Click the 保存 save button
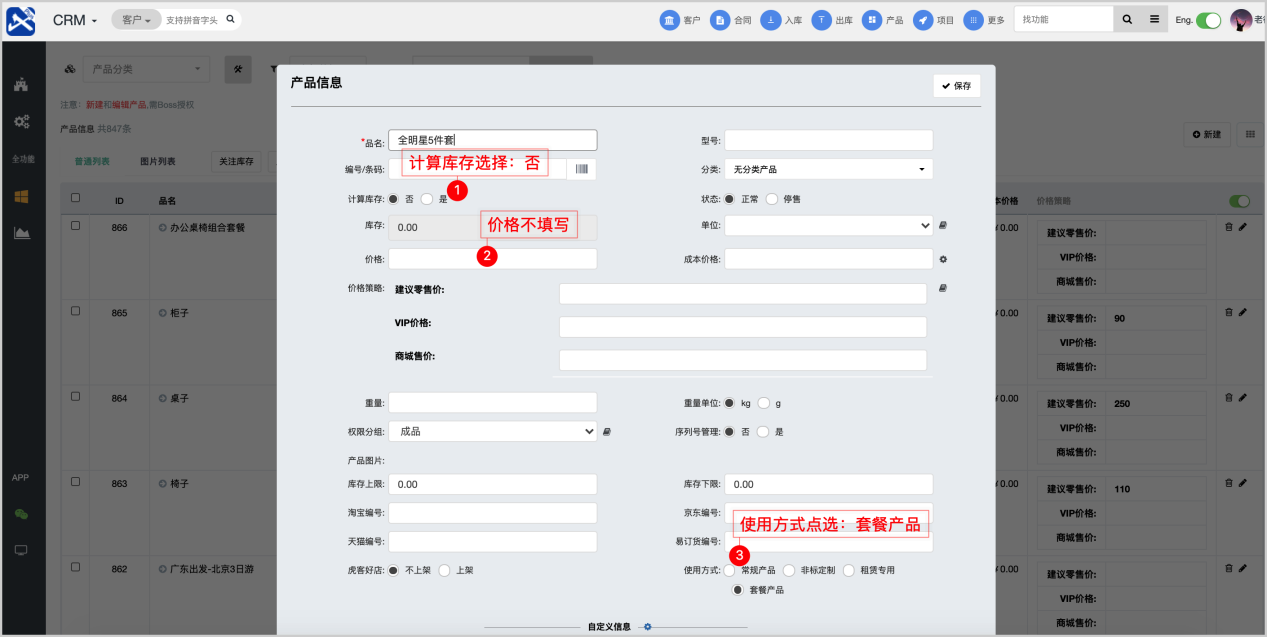The height and width of the screenshot is (637, 1267). click(956, 86)
